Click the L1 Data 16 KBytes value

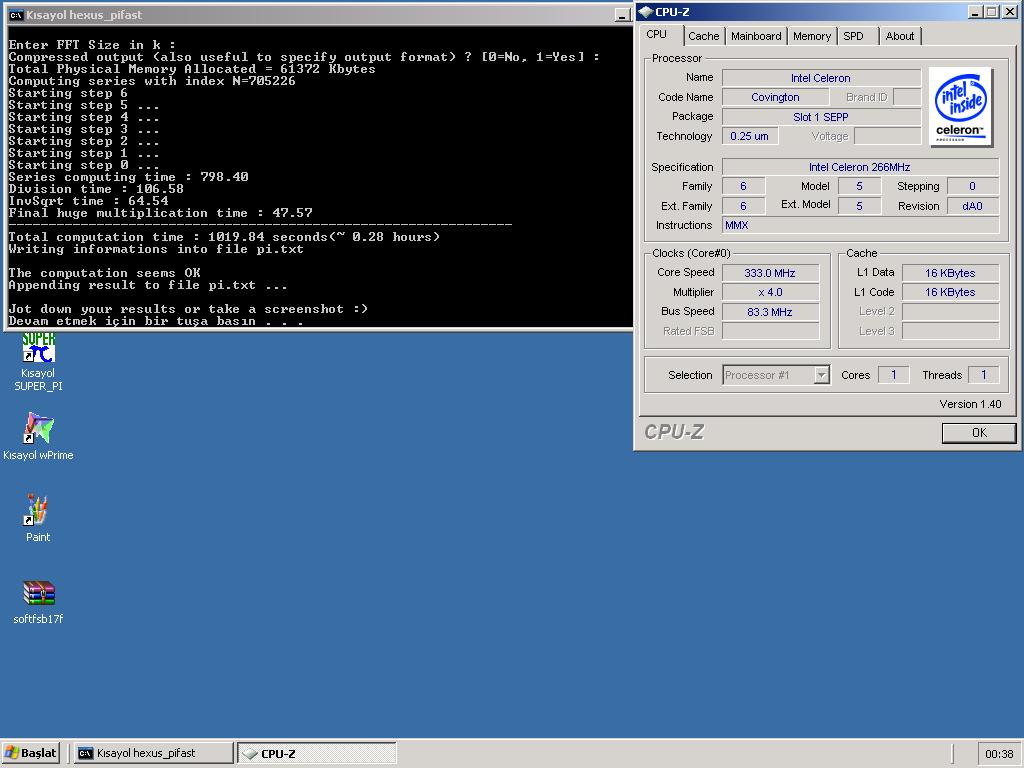[950, 273]
